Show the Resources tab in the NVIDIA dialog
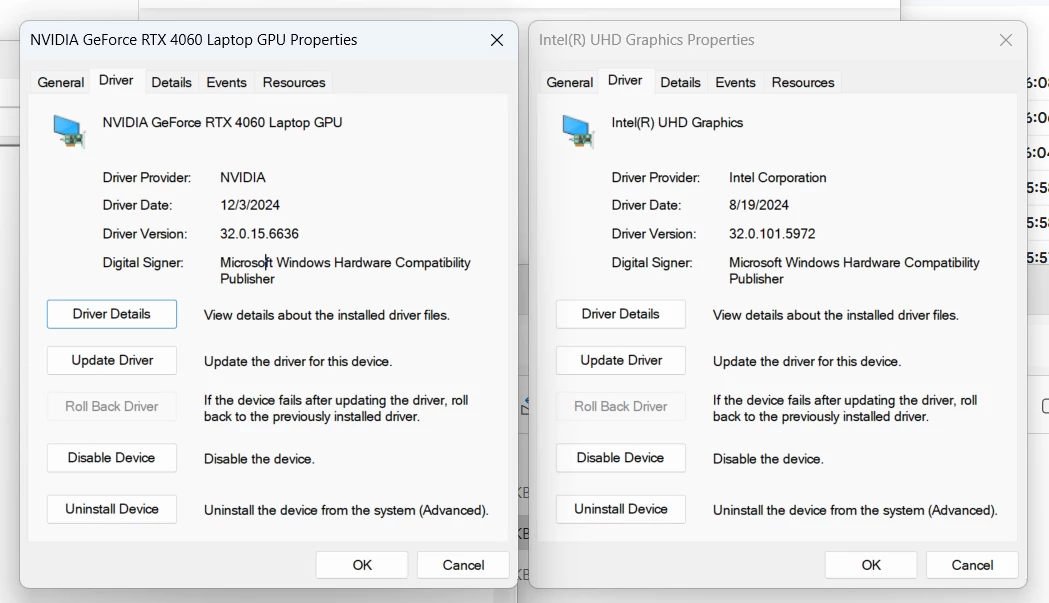 click(x=294, y=82)
